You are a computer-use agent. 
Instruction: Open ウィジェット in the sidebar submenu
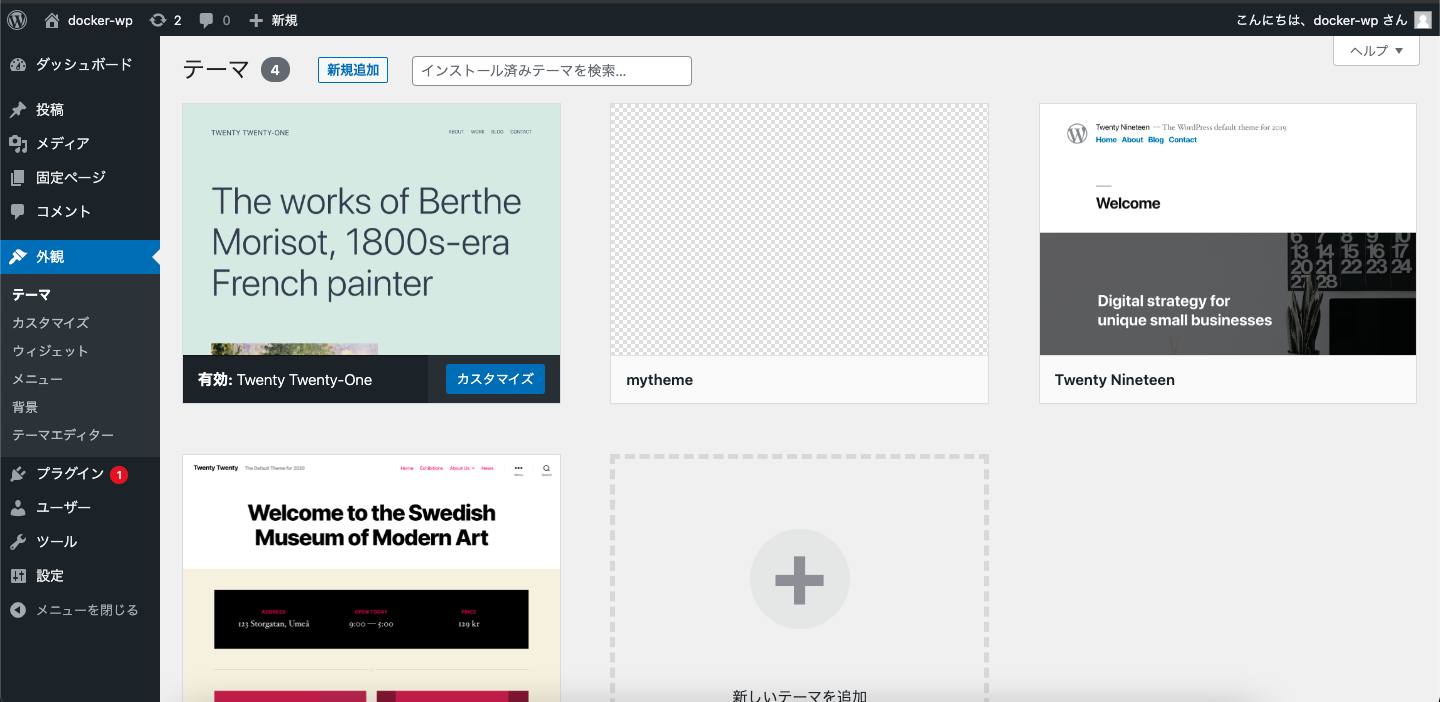50,351
